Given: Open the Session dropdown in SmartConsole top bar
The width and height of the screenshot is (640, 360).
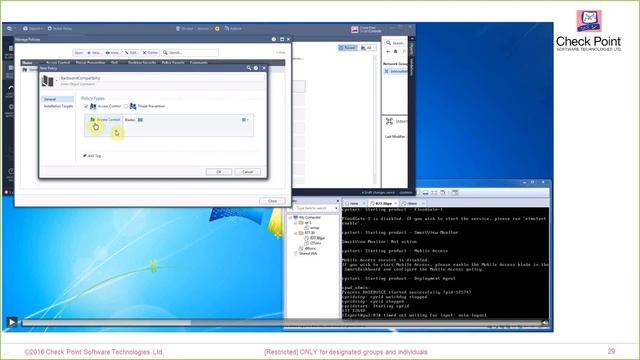Looking at the screenshot, I should [x=204, y=29].
